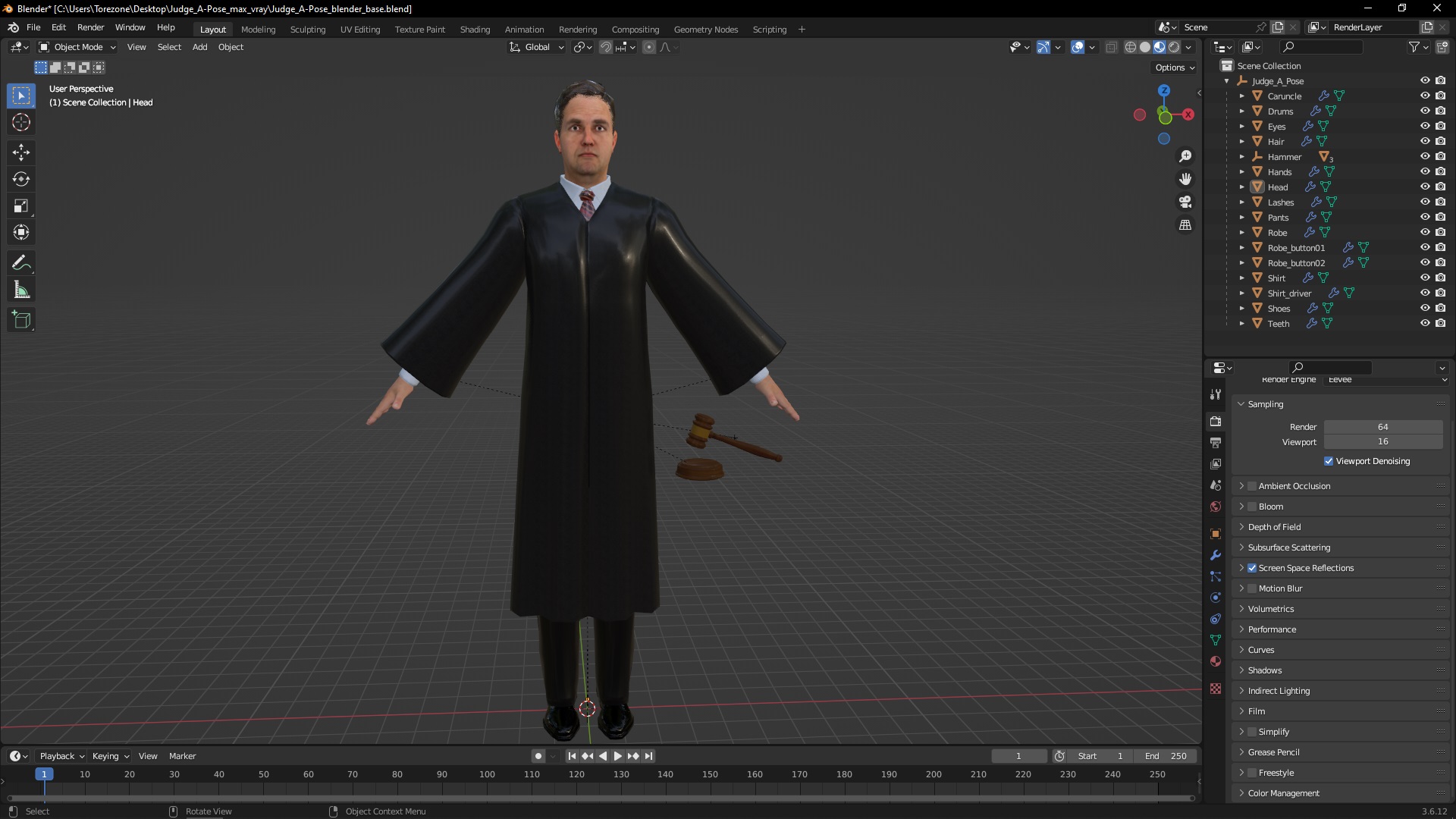Hide the Caruncle object in viewport
Screen dimensions: 1456x819
(x=1425, y=96)
